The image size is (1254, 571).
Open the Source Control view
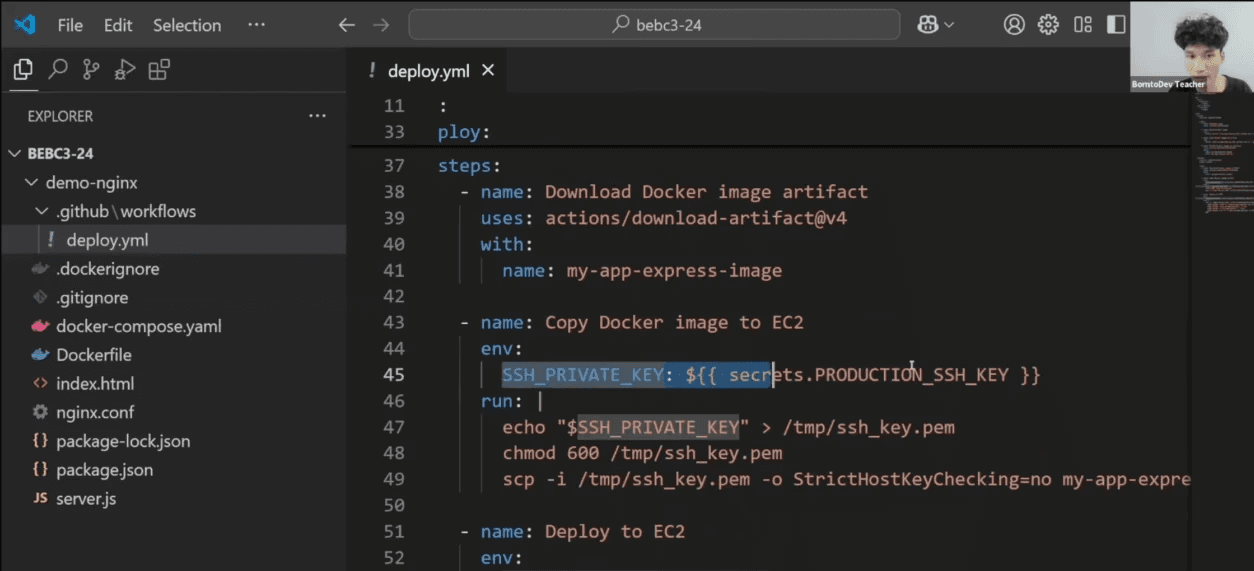tap(91, 69)
